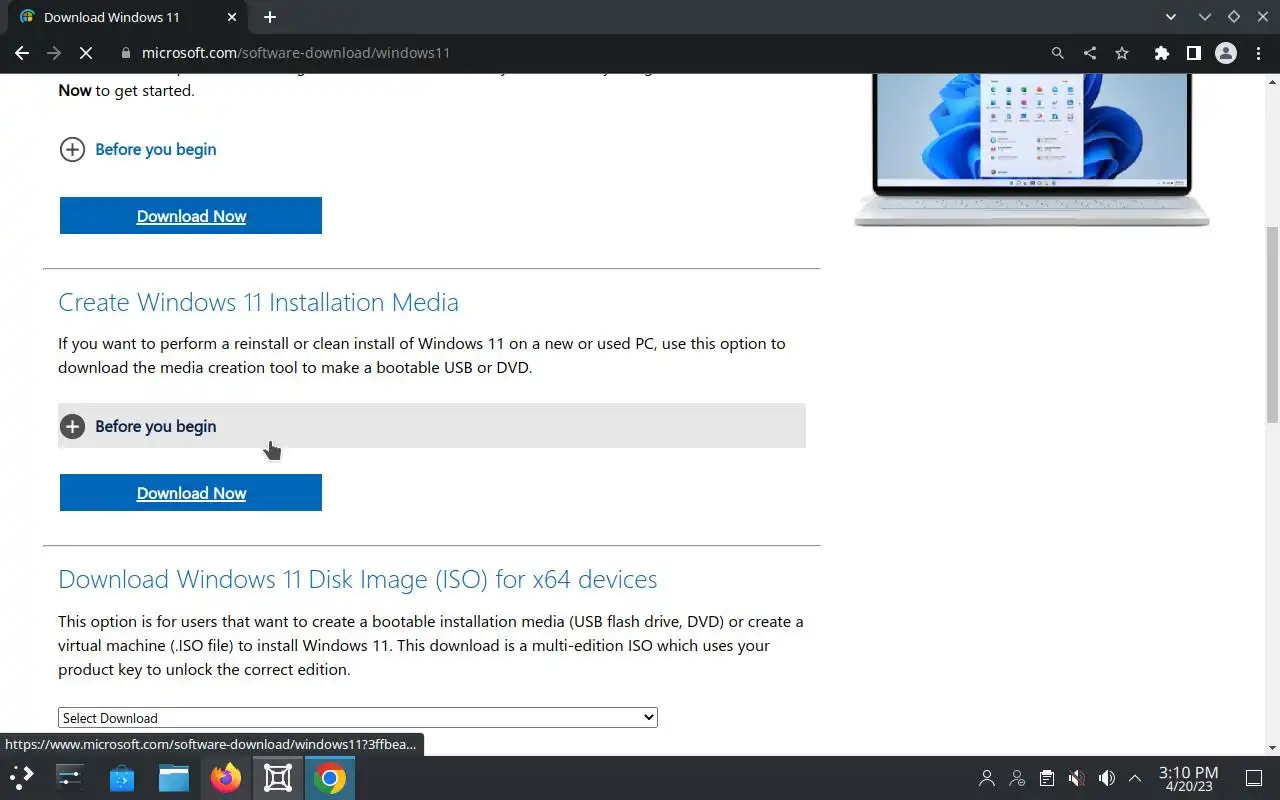The image size is (1280, 800).
Task: Open the application launcher in the taskbar
Action: [x=22, y=778]
